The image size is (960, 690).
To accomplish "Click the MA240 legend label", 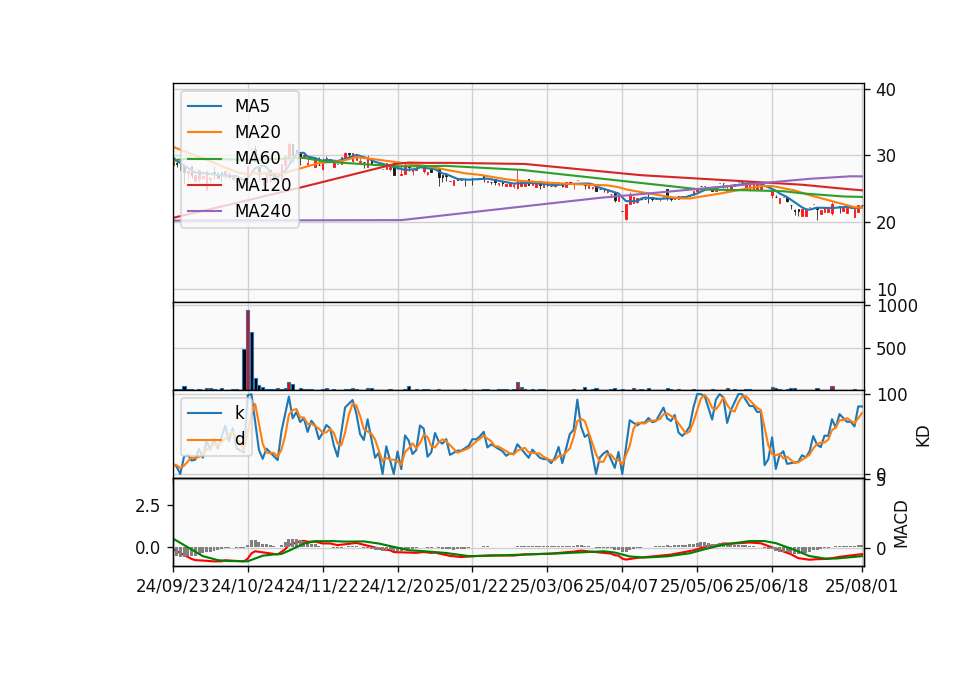I will (x=263, y=211).
